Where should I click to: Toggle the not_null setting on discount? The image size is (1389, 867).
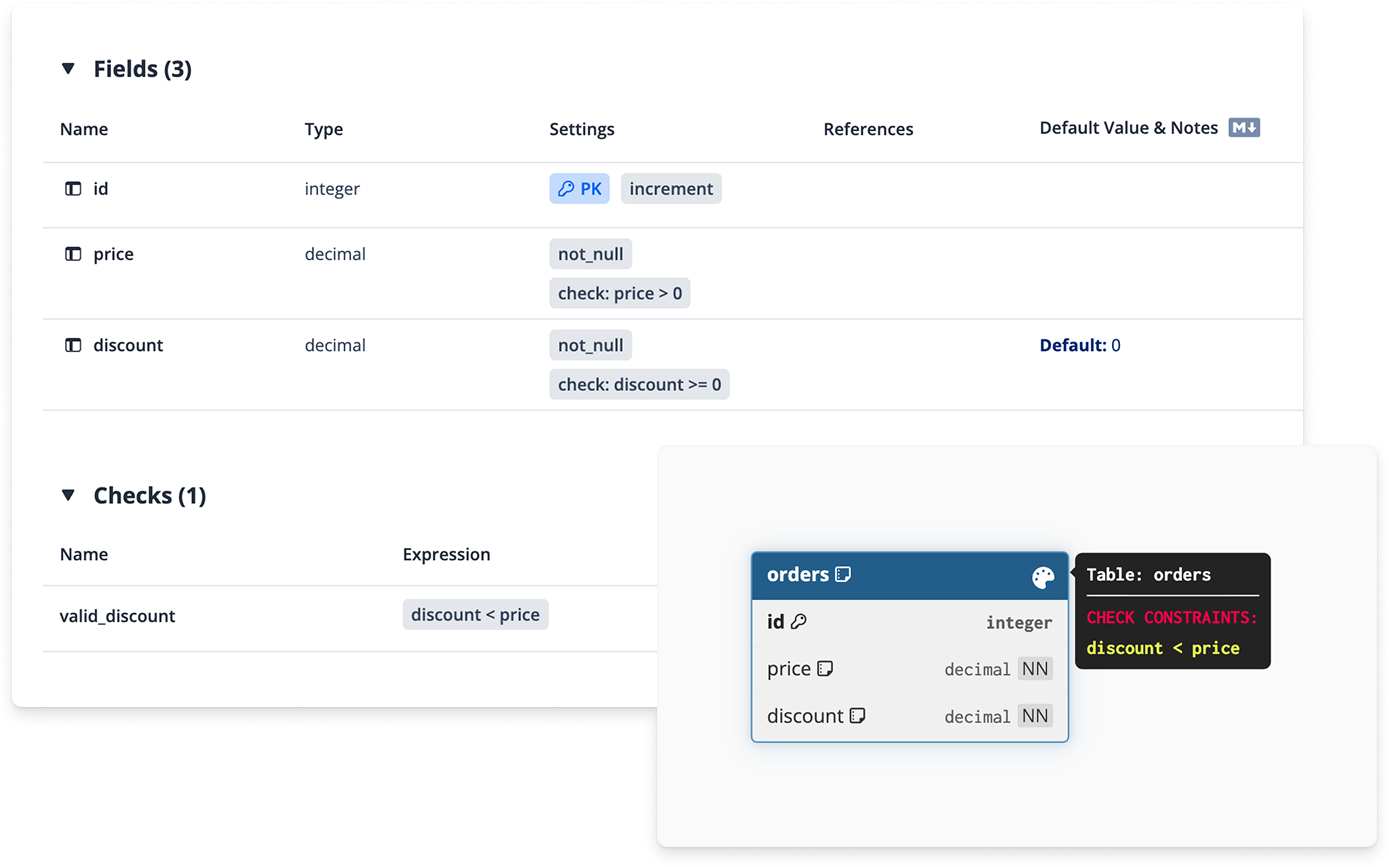coord(590,344)
